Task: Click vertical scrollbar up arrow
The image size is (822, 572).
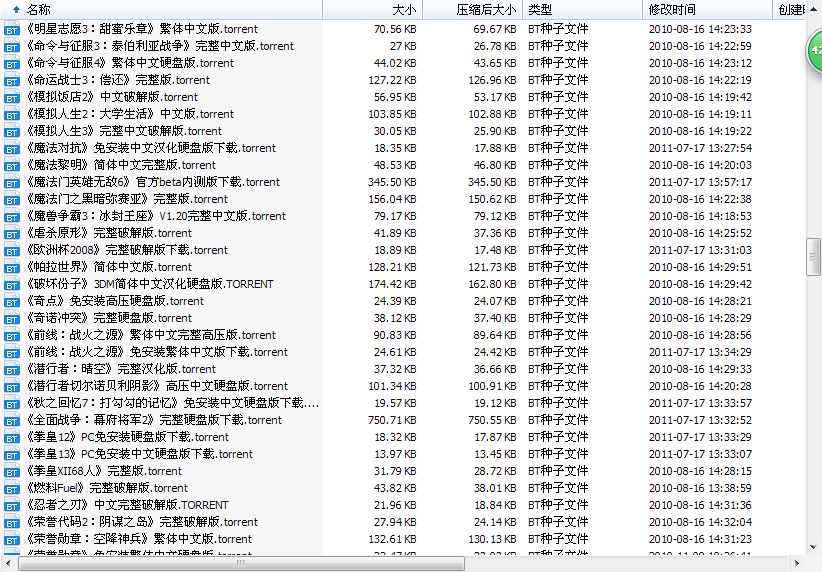Action: [x=814, y=9]
